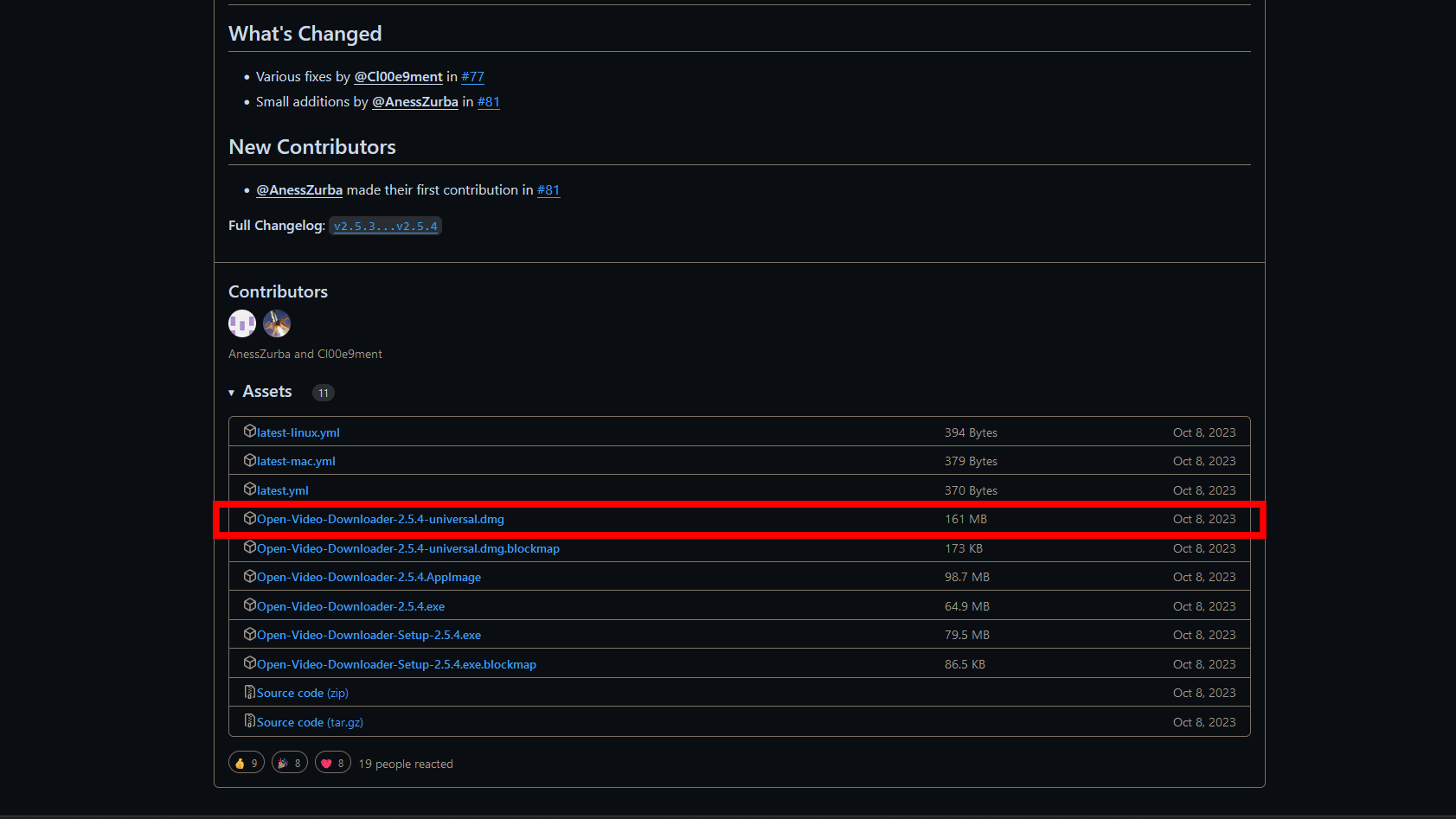
Task: Click the file icon beside Source code (tar.gz)
Action: (250, 720)
